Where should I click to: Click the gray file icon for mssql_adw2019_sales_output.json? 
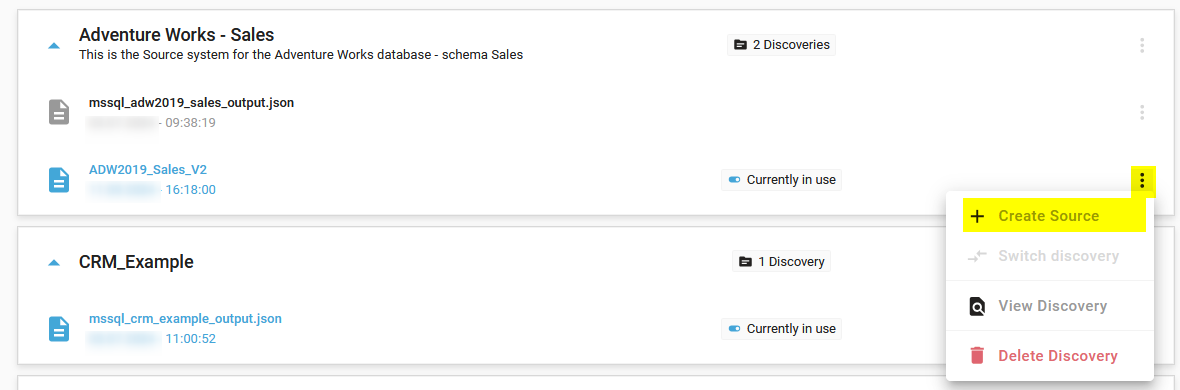(x=59, y=113)
